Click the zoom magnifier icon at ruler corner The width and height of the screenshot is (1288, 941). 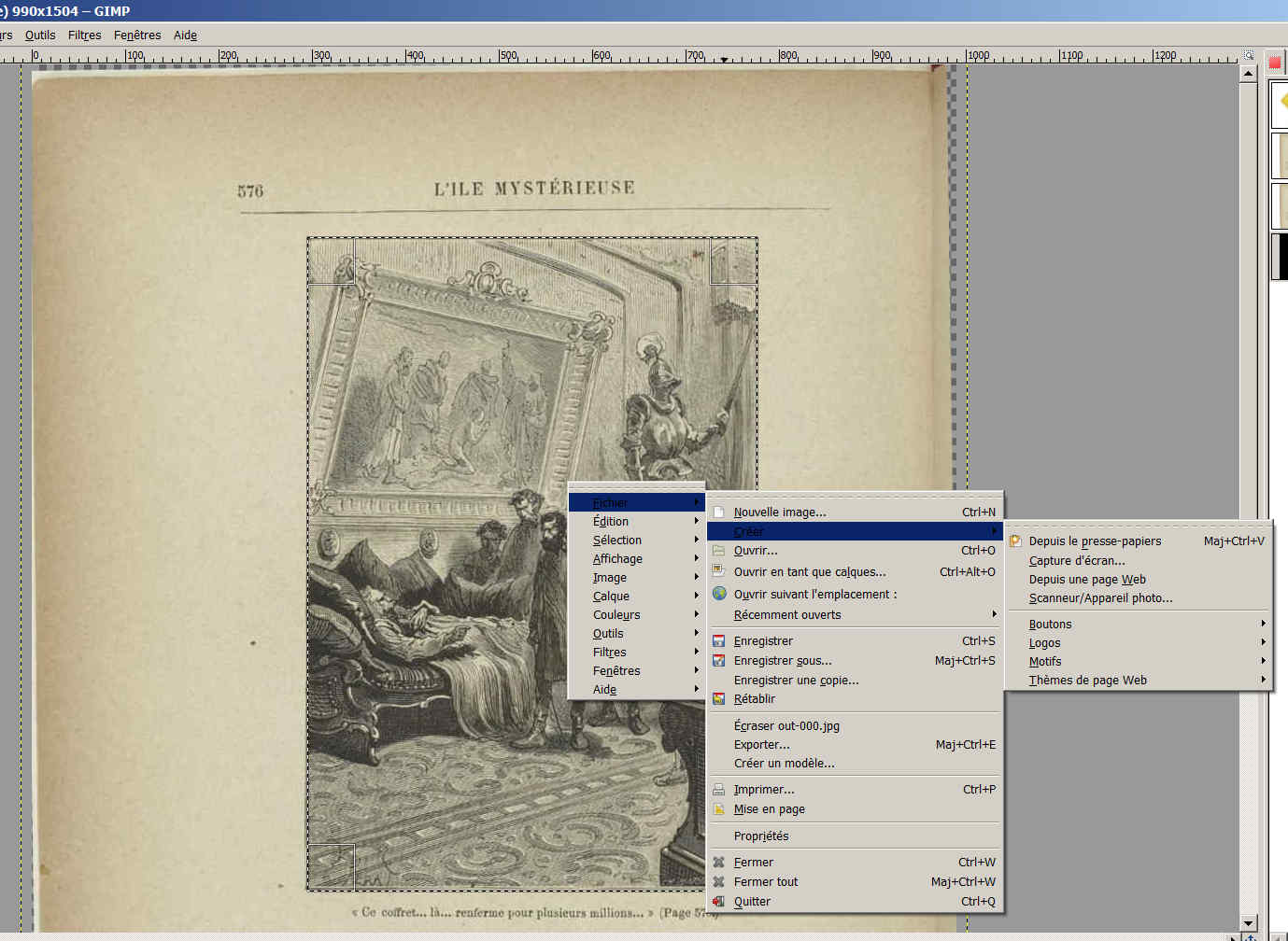tap(1248, 55)
